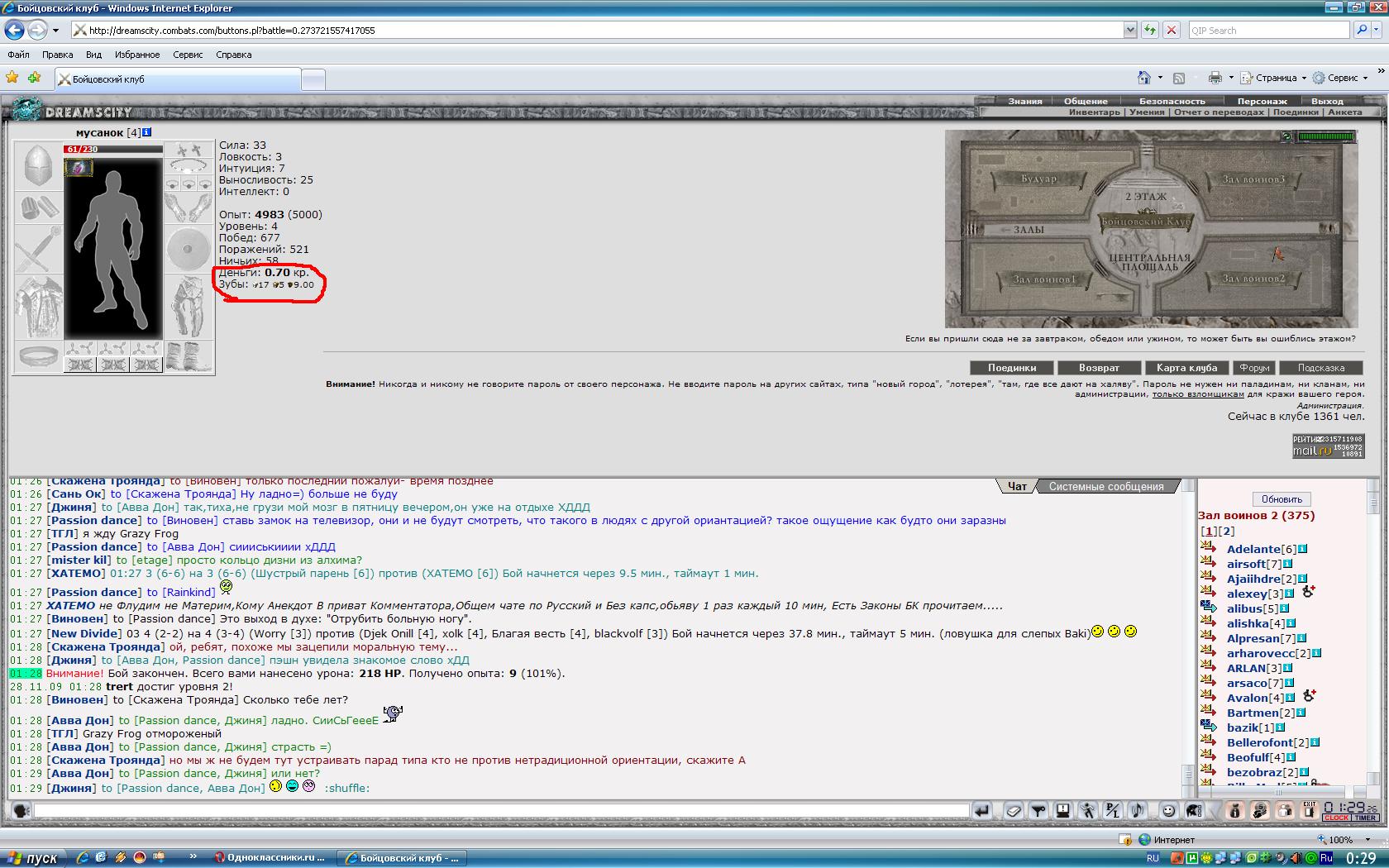
Task: Click green energy bar above map
Action: tap(1326, 136)
